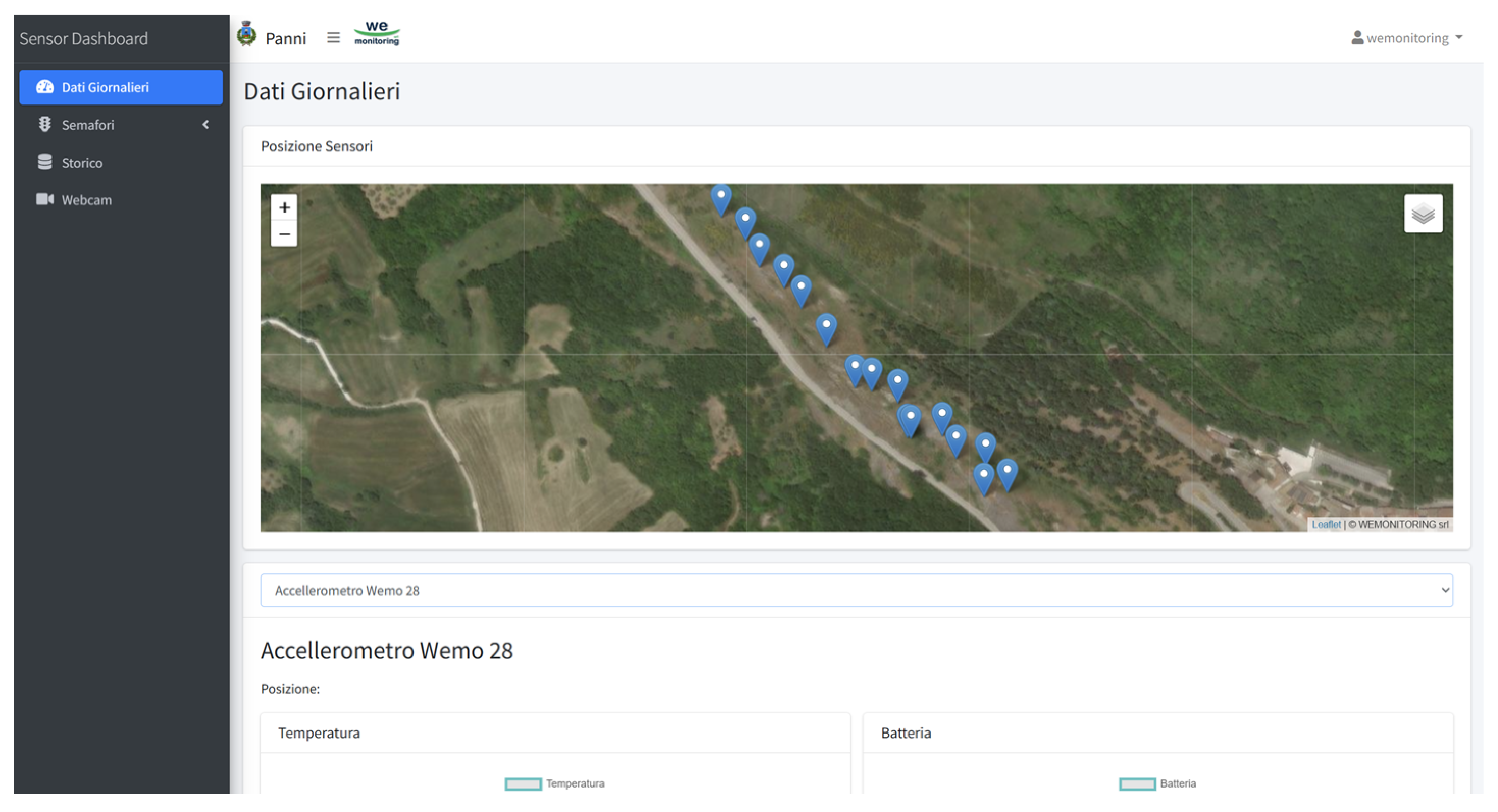Open the Accellerometro Wemo 28 sensor dropdown
Viewport: 1498px width, 812px height.
(x=856, y=590)
